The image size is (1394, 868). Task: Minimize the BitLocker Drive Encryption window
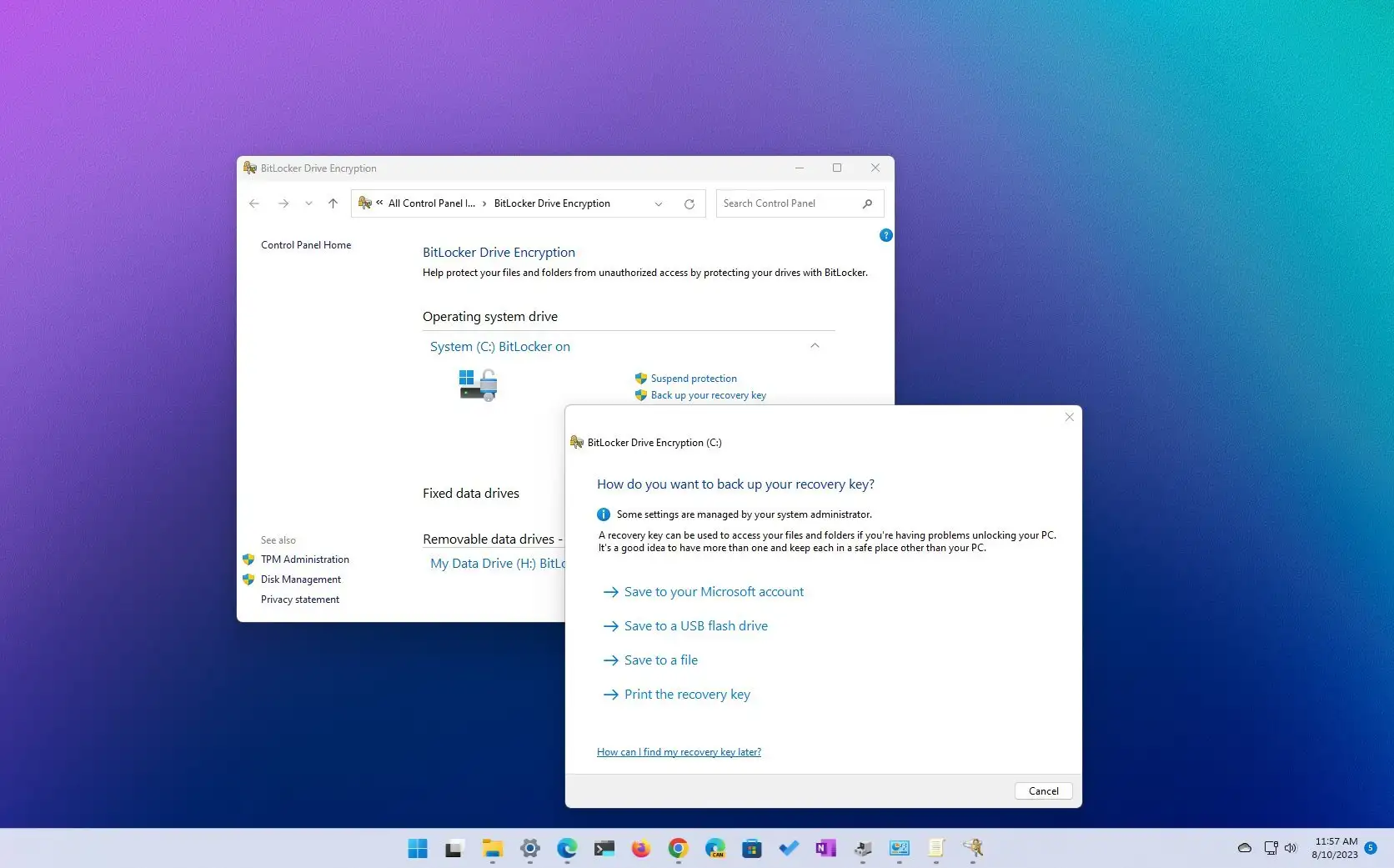click(x=800, y=168)
